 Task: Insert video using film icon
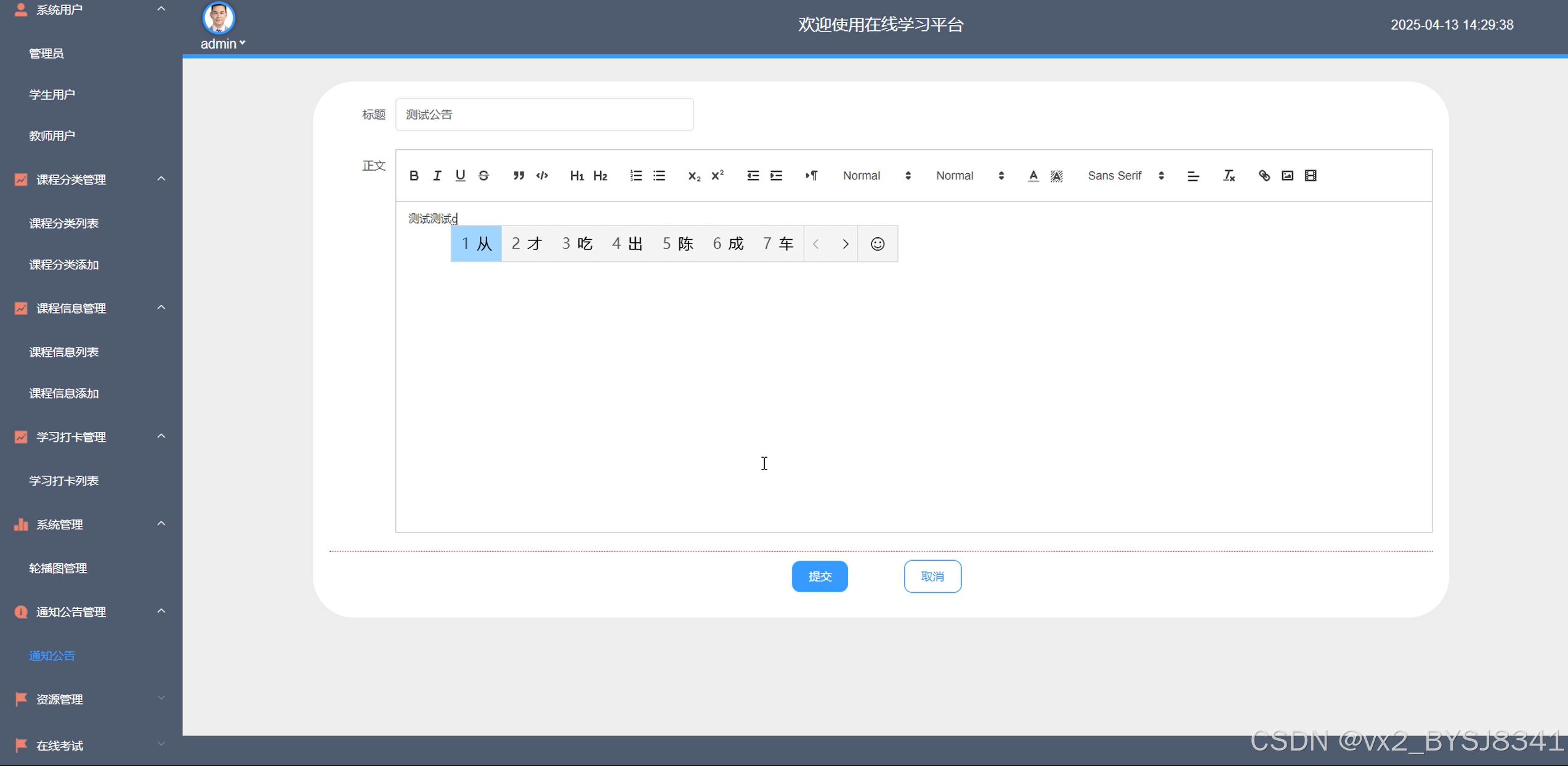tap(1311, 176)
